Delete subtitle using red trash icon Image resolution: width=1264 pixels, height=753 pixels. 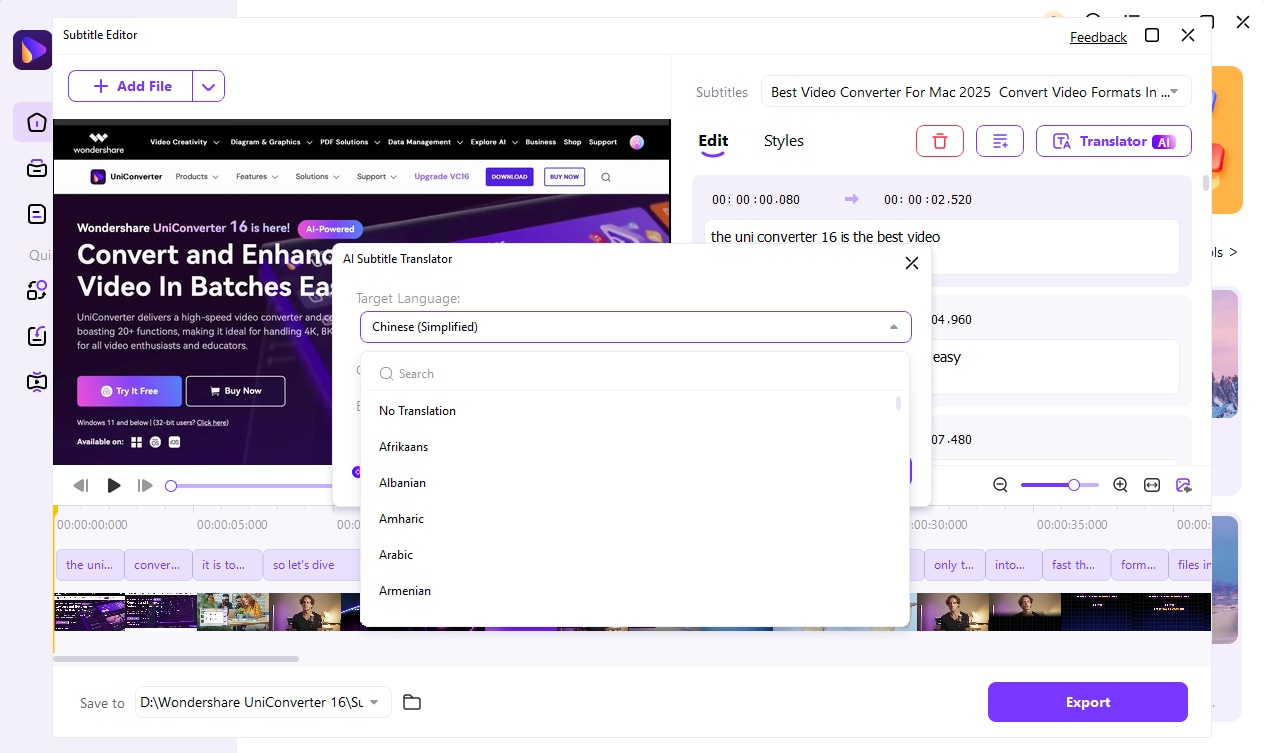(x=939, y=141)
